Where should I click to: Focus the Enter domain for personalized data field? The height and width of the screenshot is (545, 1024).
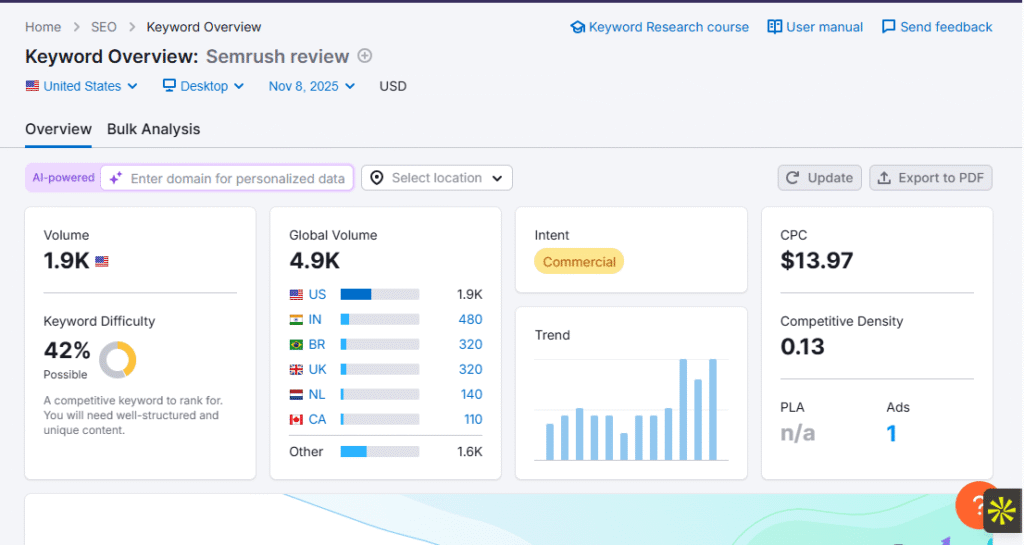point(227,178)
